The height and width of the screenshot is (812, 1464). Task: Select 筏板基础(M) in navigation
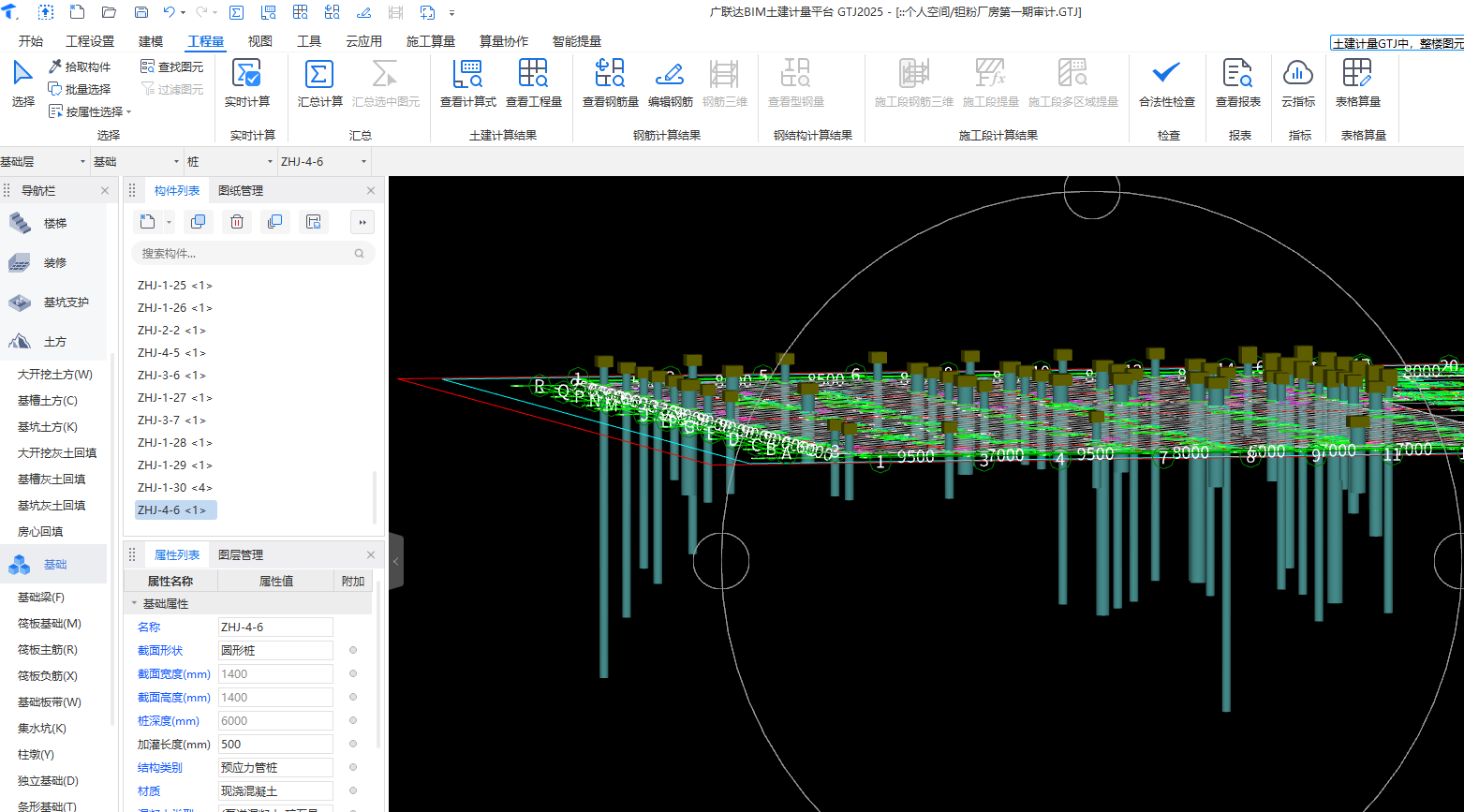point(50,624)
